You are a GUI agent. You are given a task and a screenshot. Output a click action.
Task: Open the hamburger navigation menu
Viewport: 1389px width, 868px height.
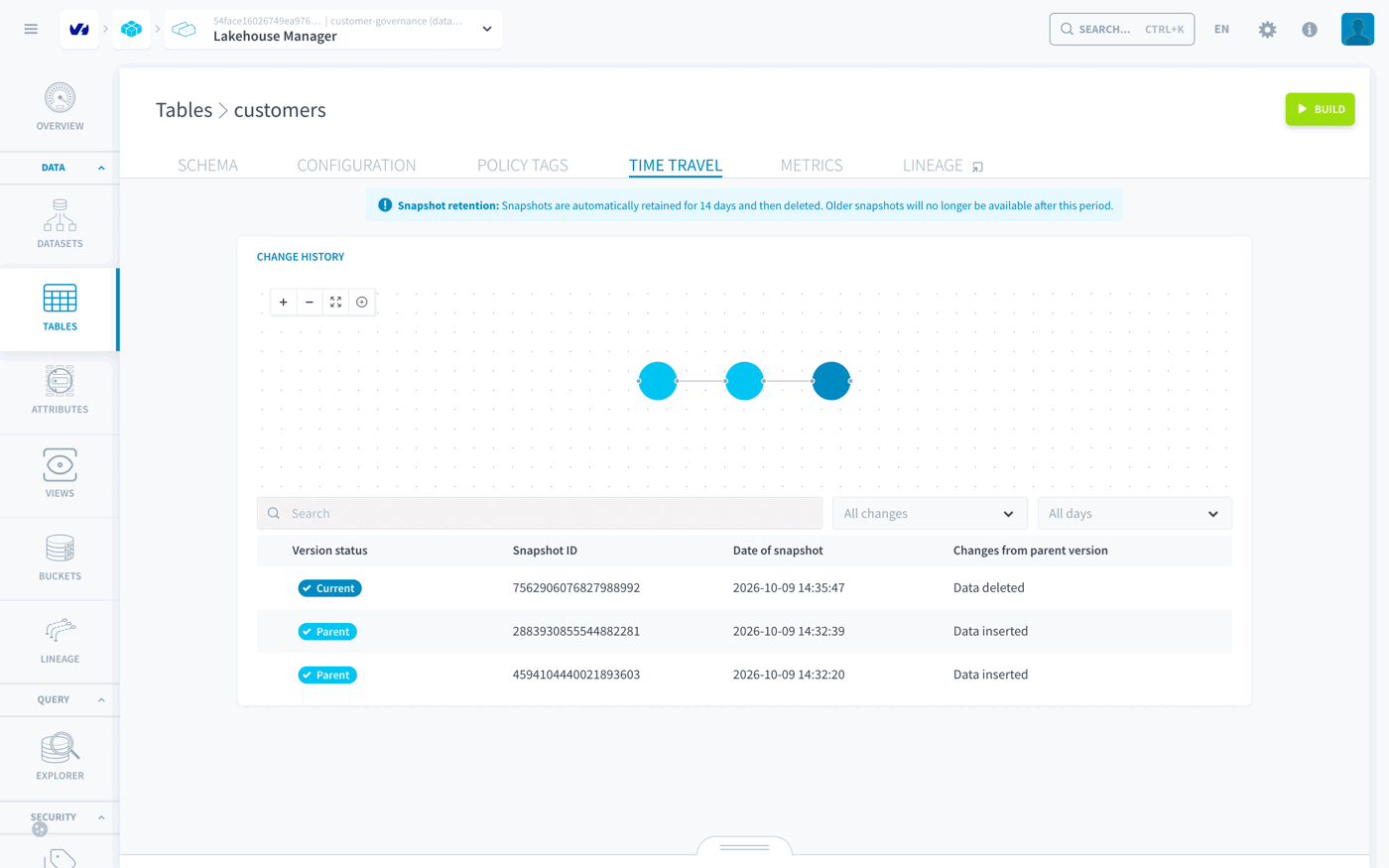31,29
